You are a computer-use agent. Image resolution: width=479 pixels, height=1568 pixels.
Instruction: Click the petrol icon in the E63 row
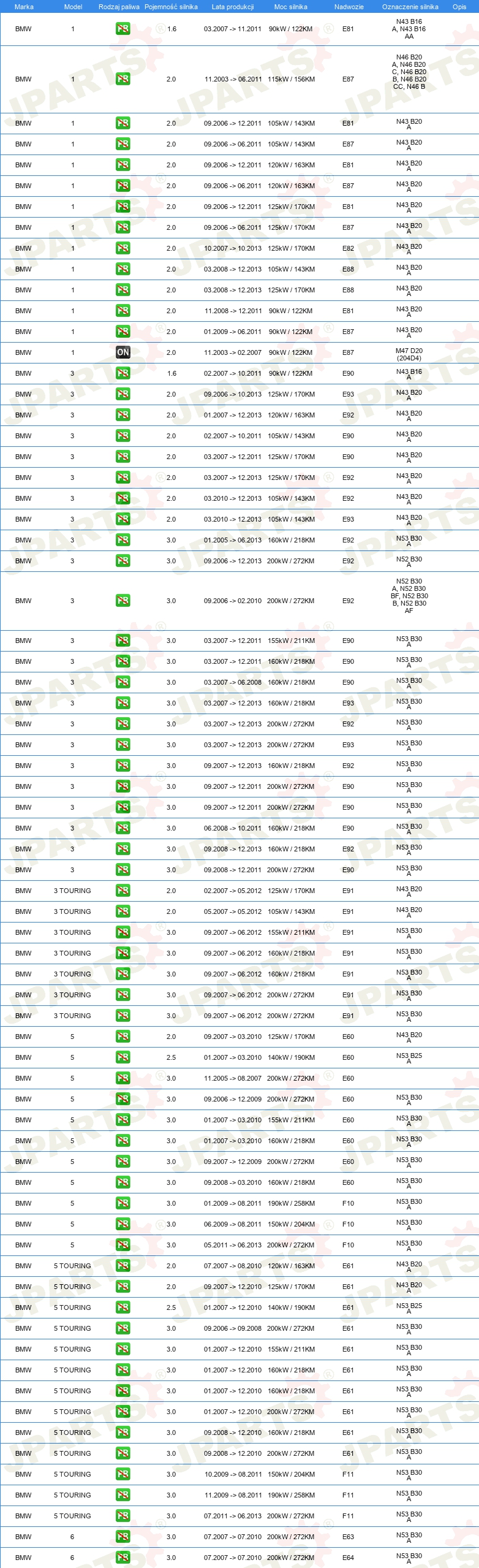click(x=123, y=1537)
